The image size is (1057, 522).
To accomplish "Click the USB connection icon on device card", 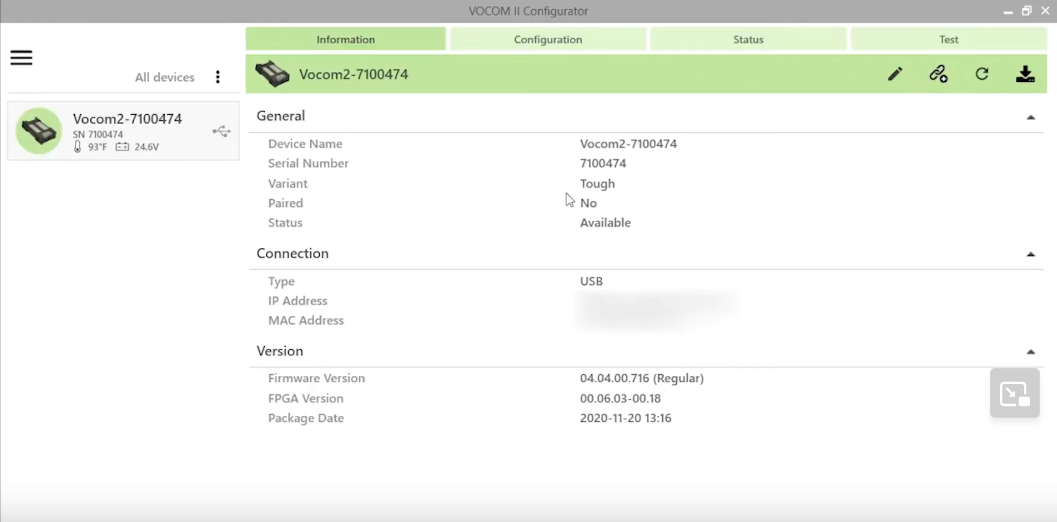I will pyautogui.click(x=221, y=132).
